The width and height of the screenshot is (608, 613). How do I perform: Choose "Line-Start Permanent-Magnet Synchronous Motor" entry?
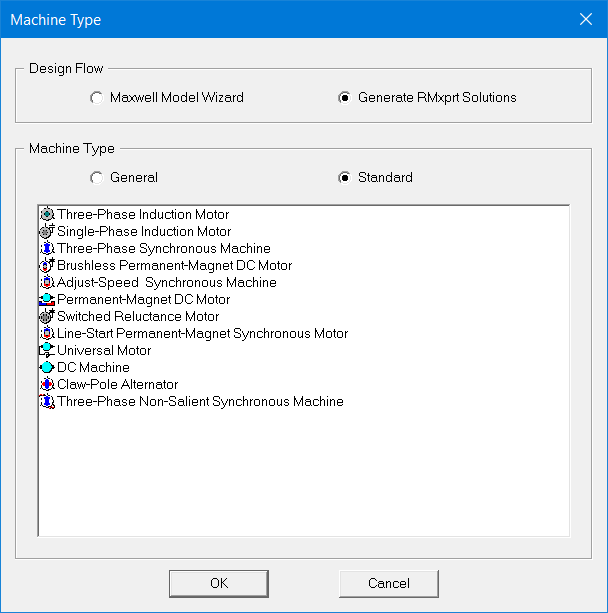[203, 333]
